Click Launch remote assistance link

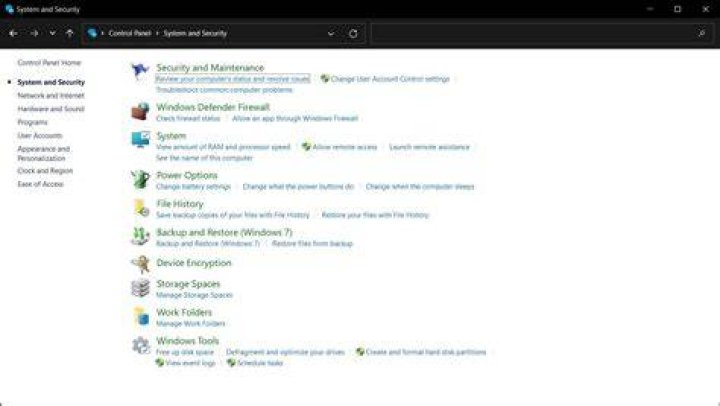coord(429,147)
